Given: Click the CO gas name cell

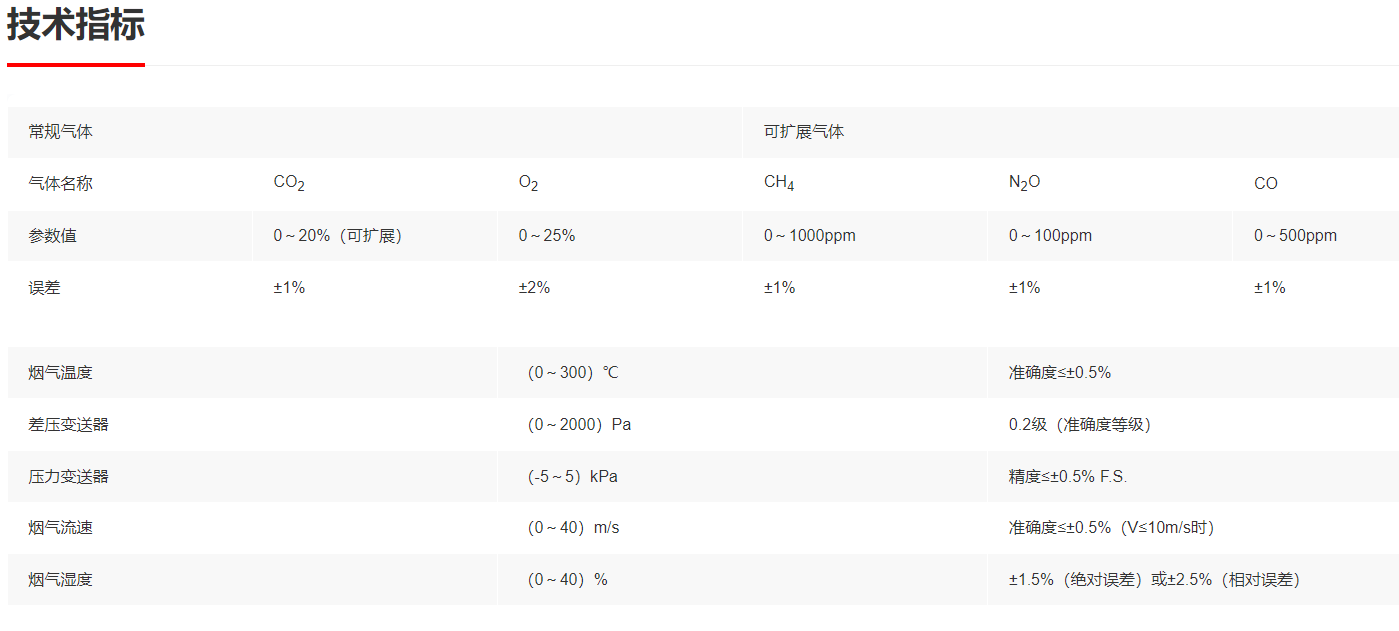Looking at the screenshot, I should pyautogui.click(x=1316, y=184).
